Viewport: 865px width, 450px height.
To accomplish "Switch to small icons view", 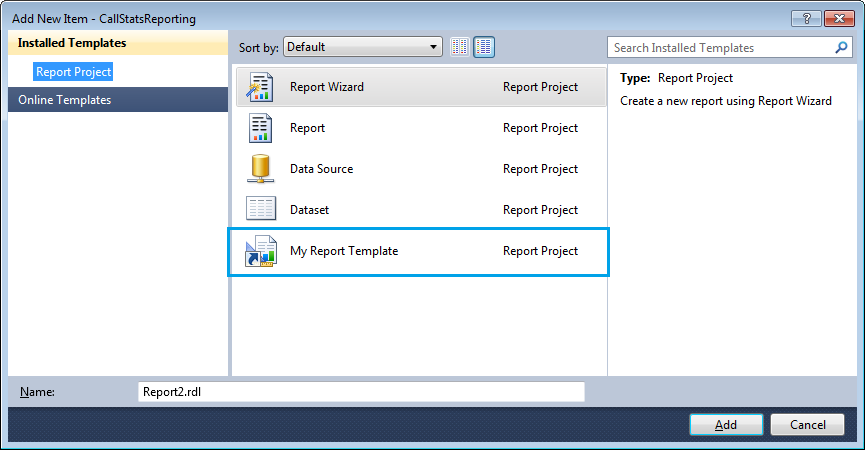I will [x=460, y=47].
